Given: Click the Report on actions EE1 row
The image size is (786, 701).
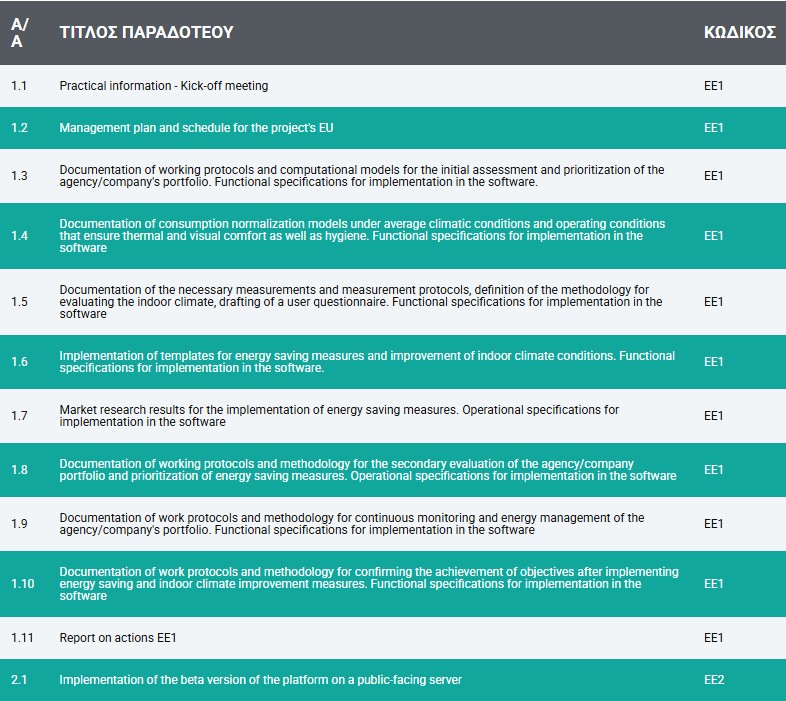Looking at the screenshot, I should 393,638.
